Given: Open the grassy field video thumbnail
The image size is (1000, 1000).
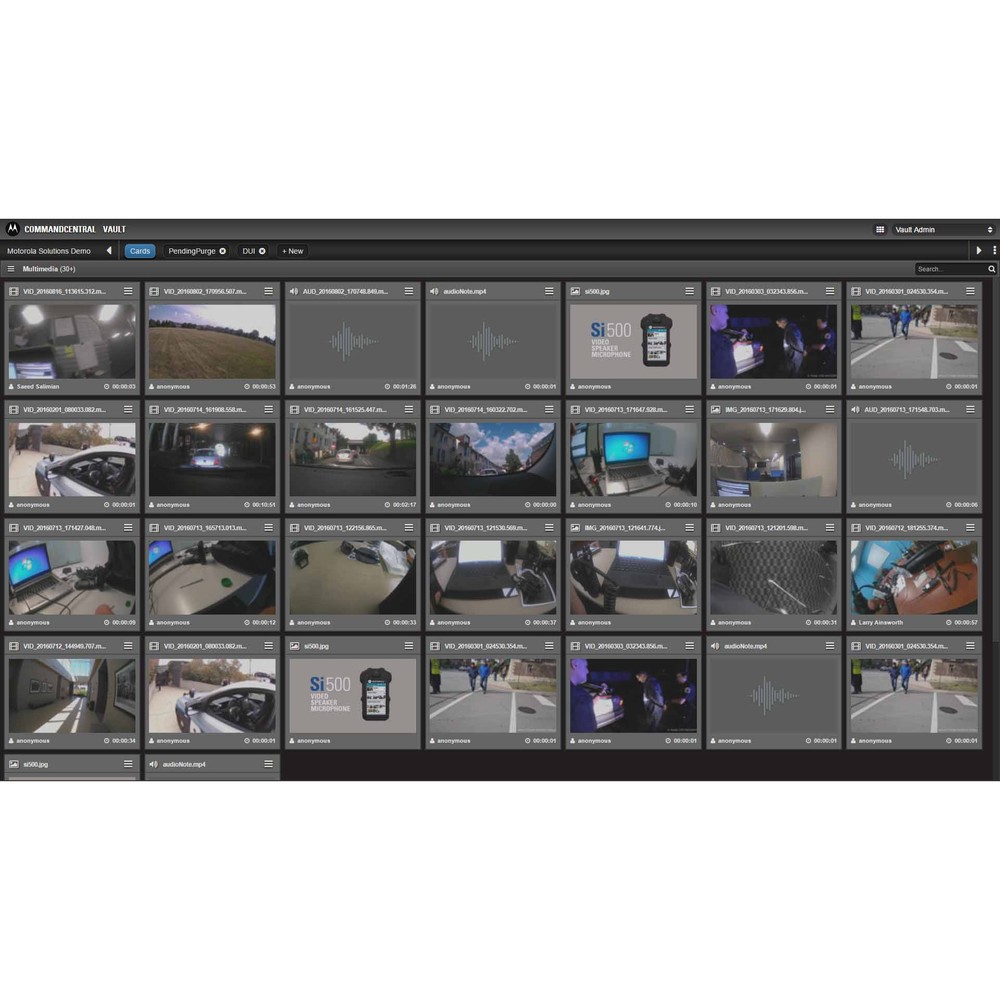Looking at the screenshot, I should 212,341.
